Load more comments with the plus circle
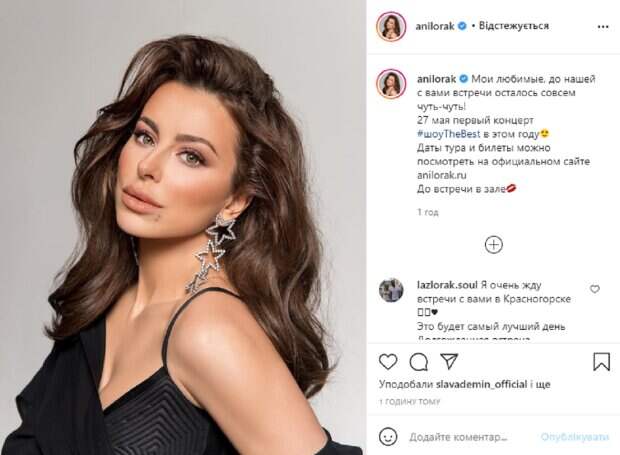The image size is (620, 455). point(493,245)
